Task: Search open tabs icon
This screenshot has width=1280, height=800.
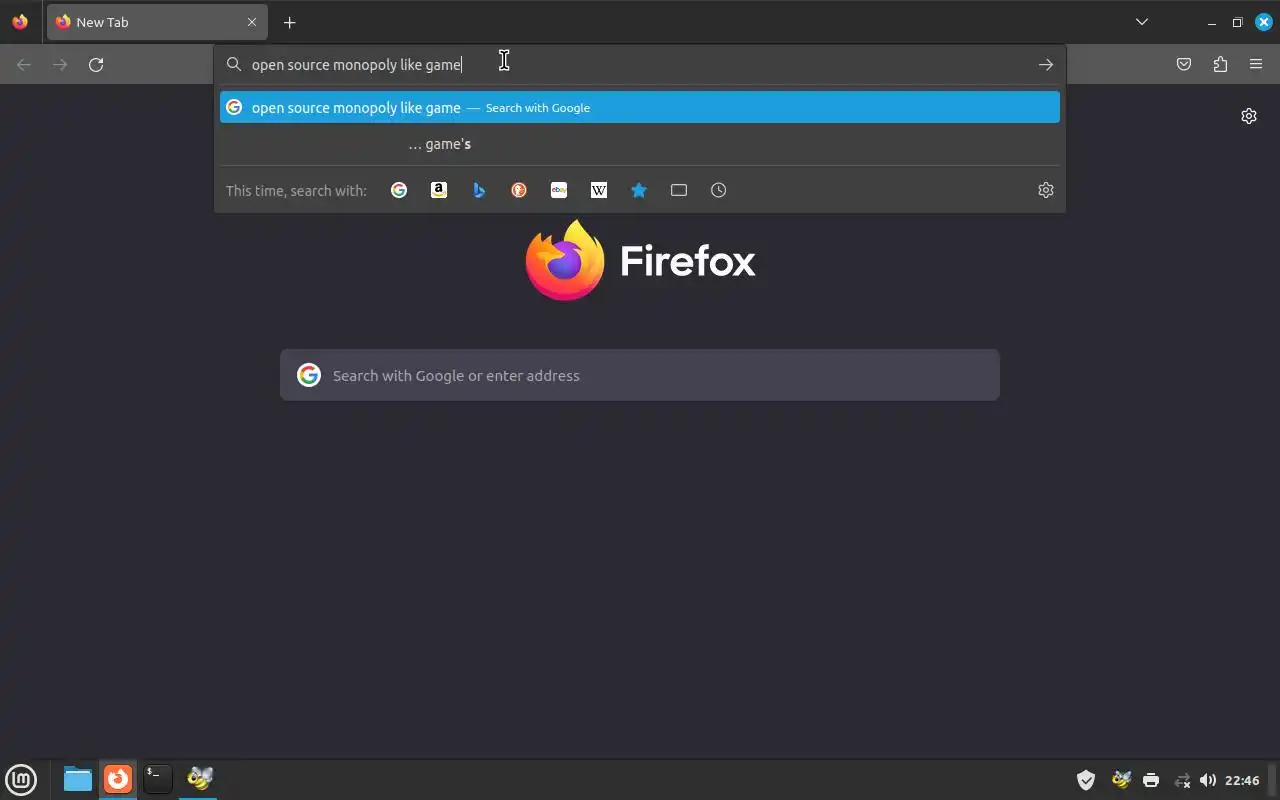Action: 679,190
